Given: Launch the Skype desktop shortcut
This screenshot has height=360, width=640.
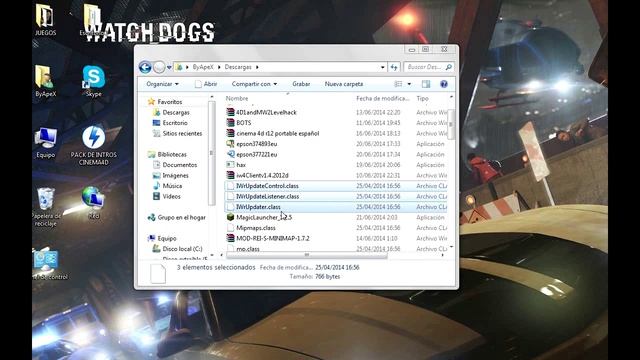Looking at the screenshot, I should point(93,81).
